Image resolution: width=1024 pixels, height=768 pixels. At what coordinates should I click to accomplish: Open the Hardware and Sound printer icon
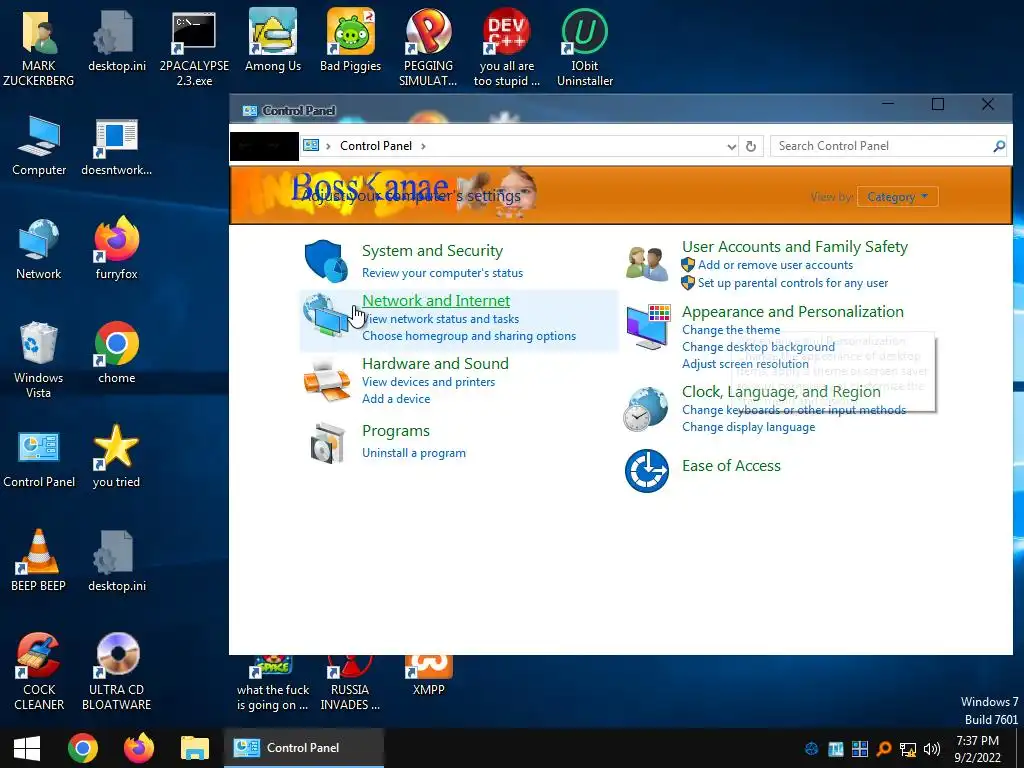[327, 381]
